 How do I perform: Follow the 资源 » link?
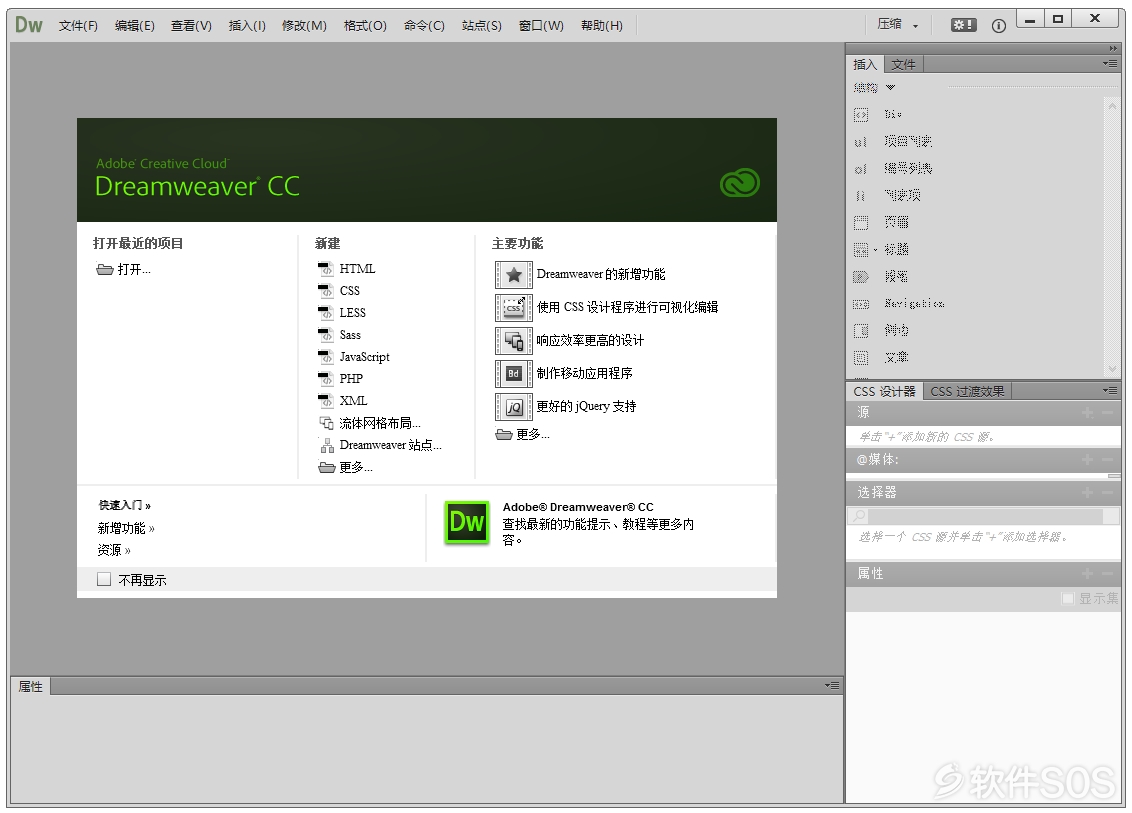tap(114, 550)
